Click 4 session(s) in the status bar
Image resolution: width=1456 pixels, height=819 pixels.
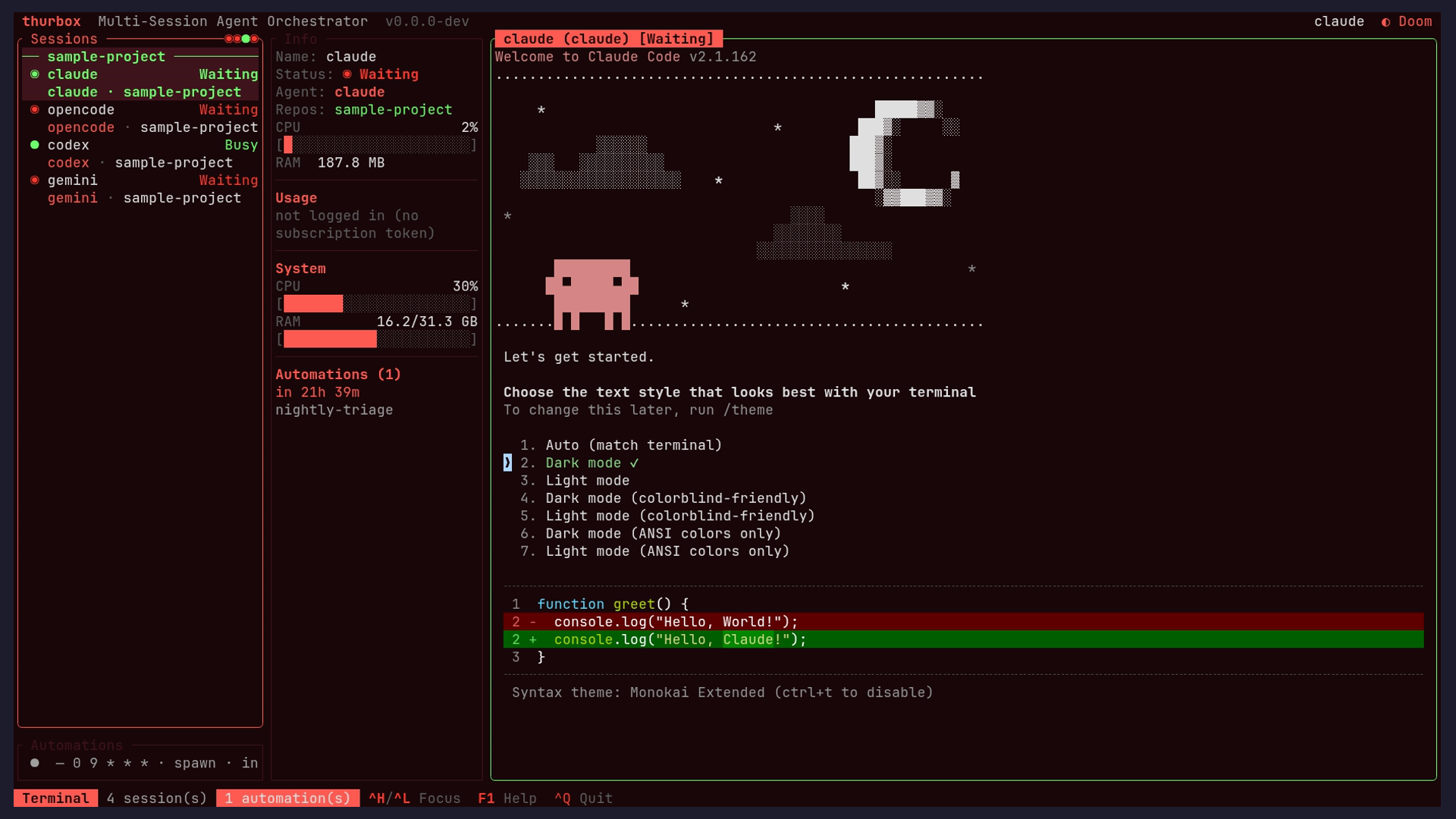pyautogui.click(x=157, y=799)
